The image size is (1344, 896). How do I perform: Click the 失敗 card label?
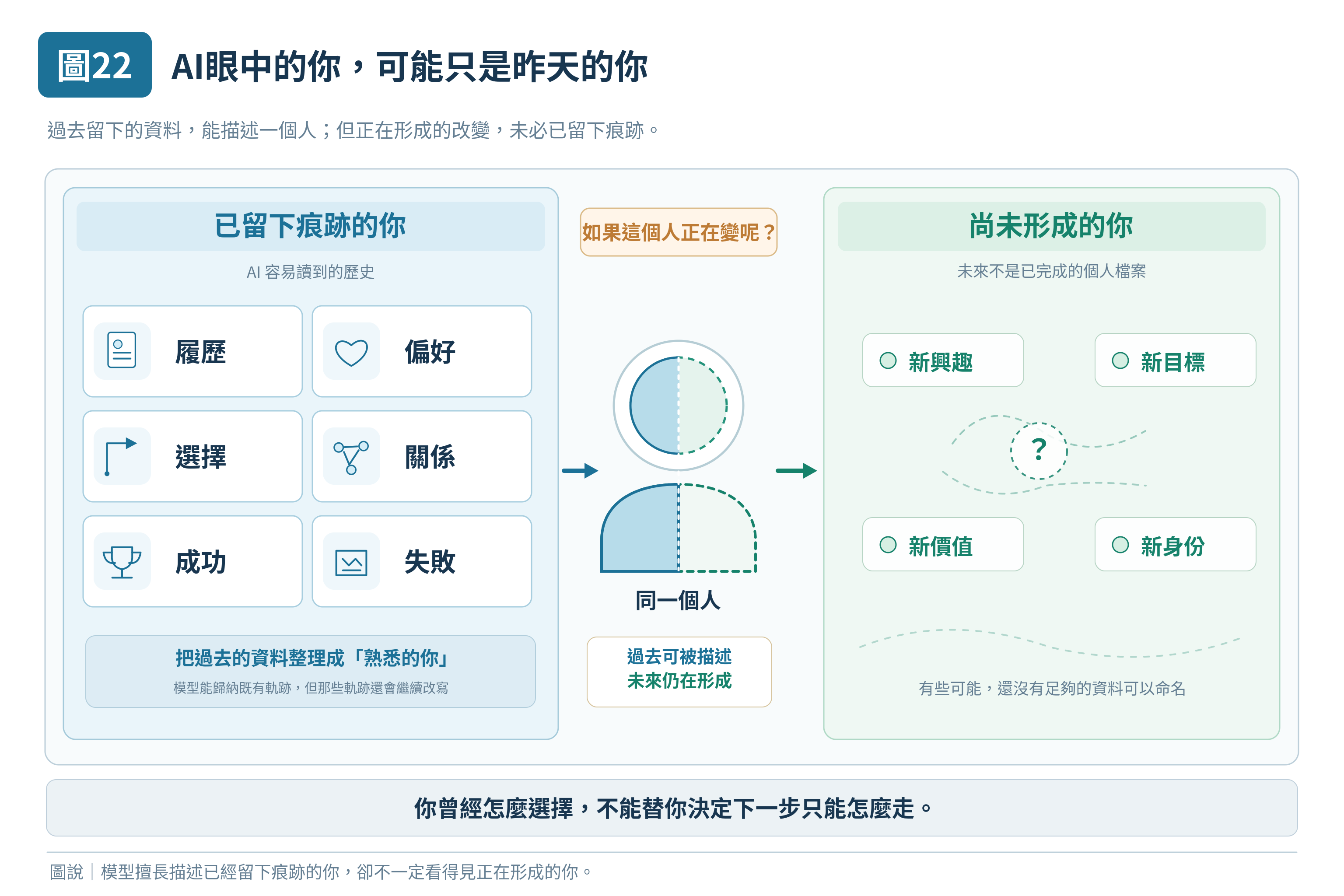(430, 562)
